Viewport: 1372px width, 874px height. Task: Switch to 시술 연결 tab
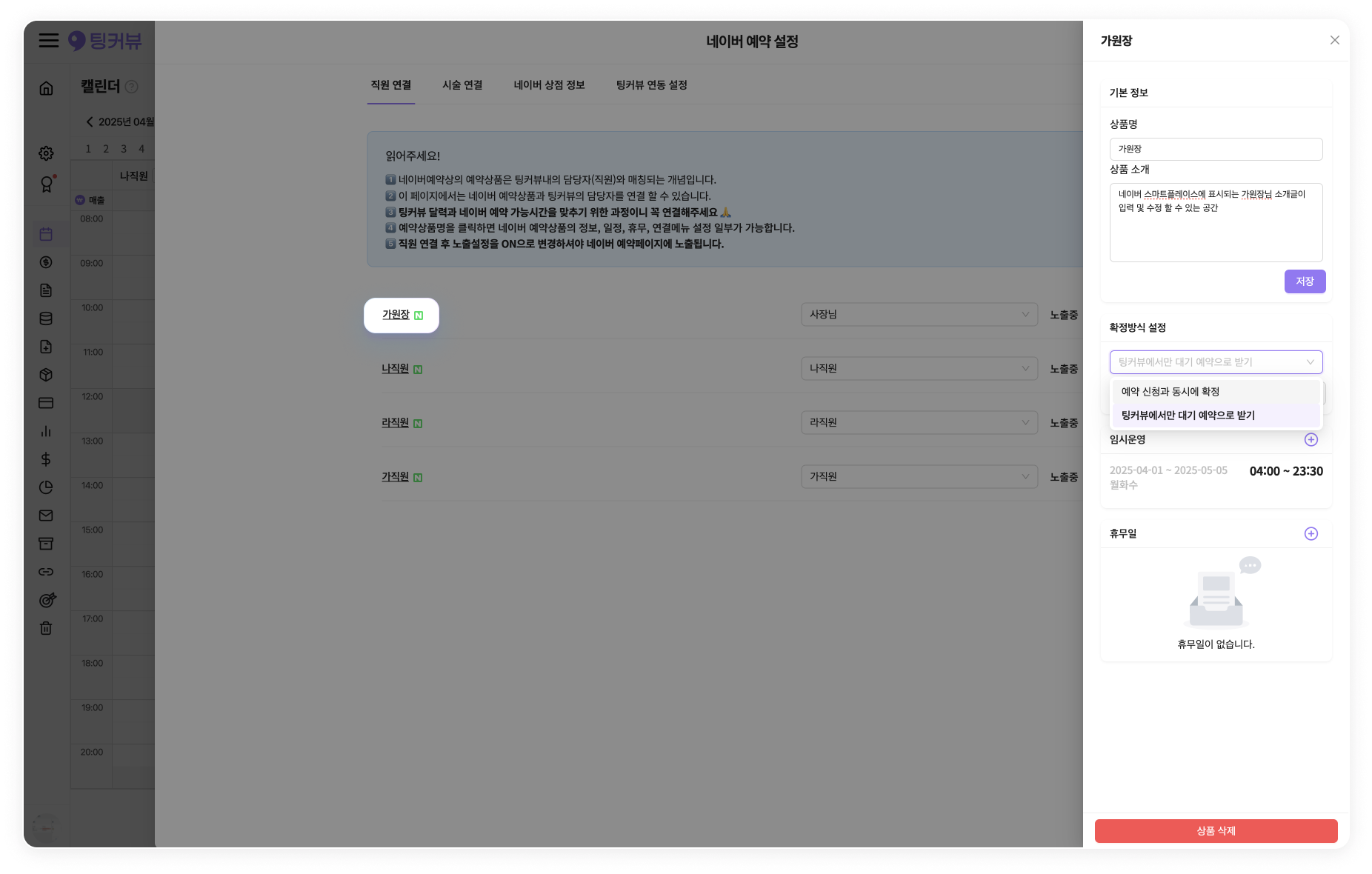click(x=462, y=85)
